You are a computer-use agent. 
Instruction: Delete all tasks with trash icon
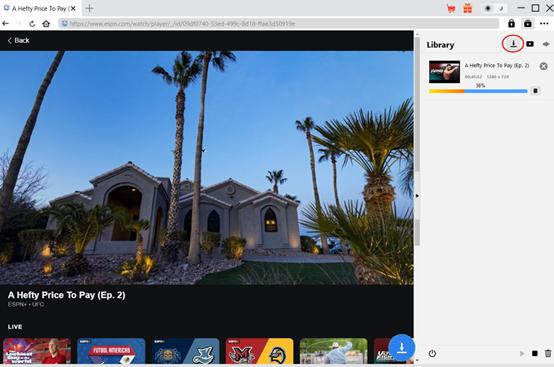click(548, 353)
